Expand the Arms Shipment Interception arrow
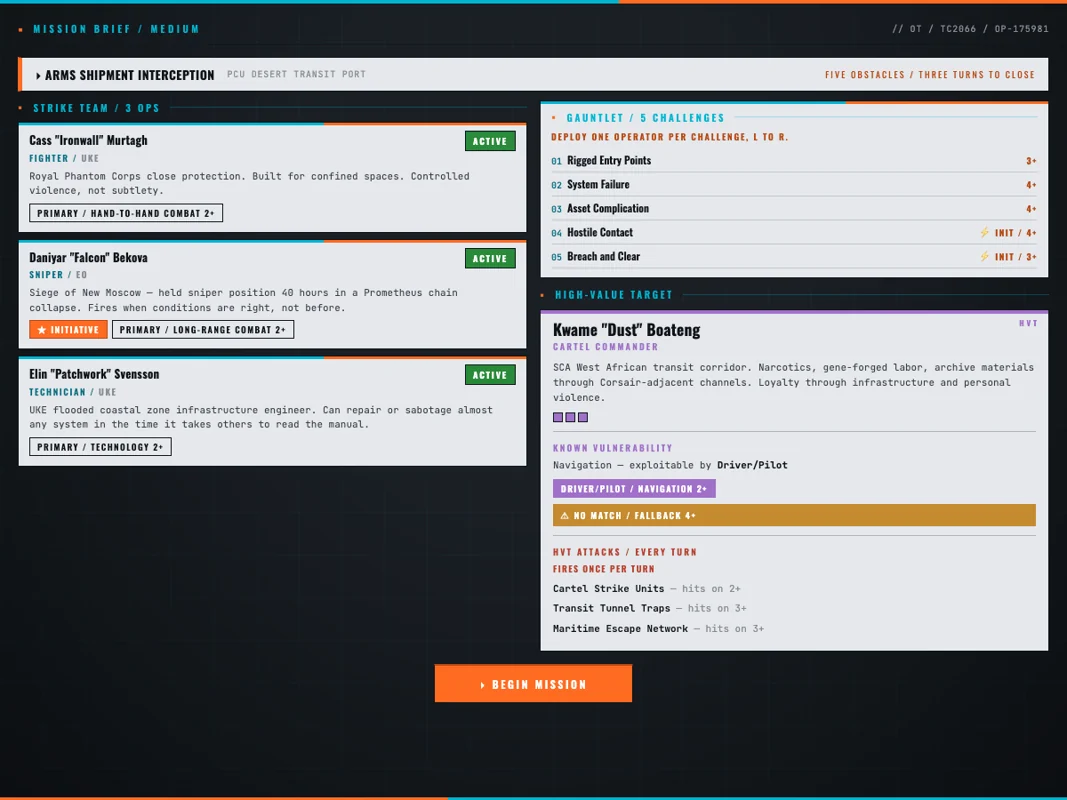The image size is (1067, 800). (x=38, y=76)
